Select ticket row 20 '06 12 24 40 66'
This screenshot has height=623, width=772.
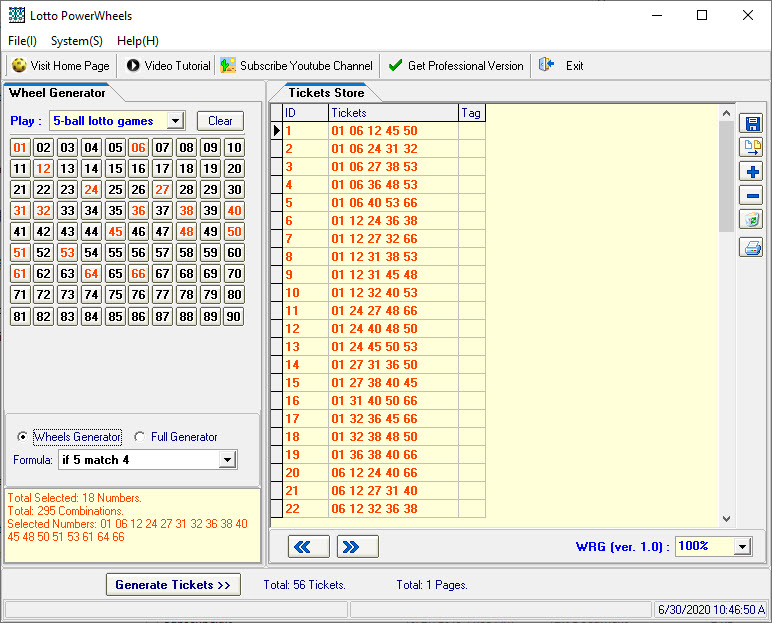(x=378, y=473)
